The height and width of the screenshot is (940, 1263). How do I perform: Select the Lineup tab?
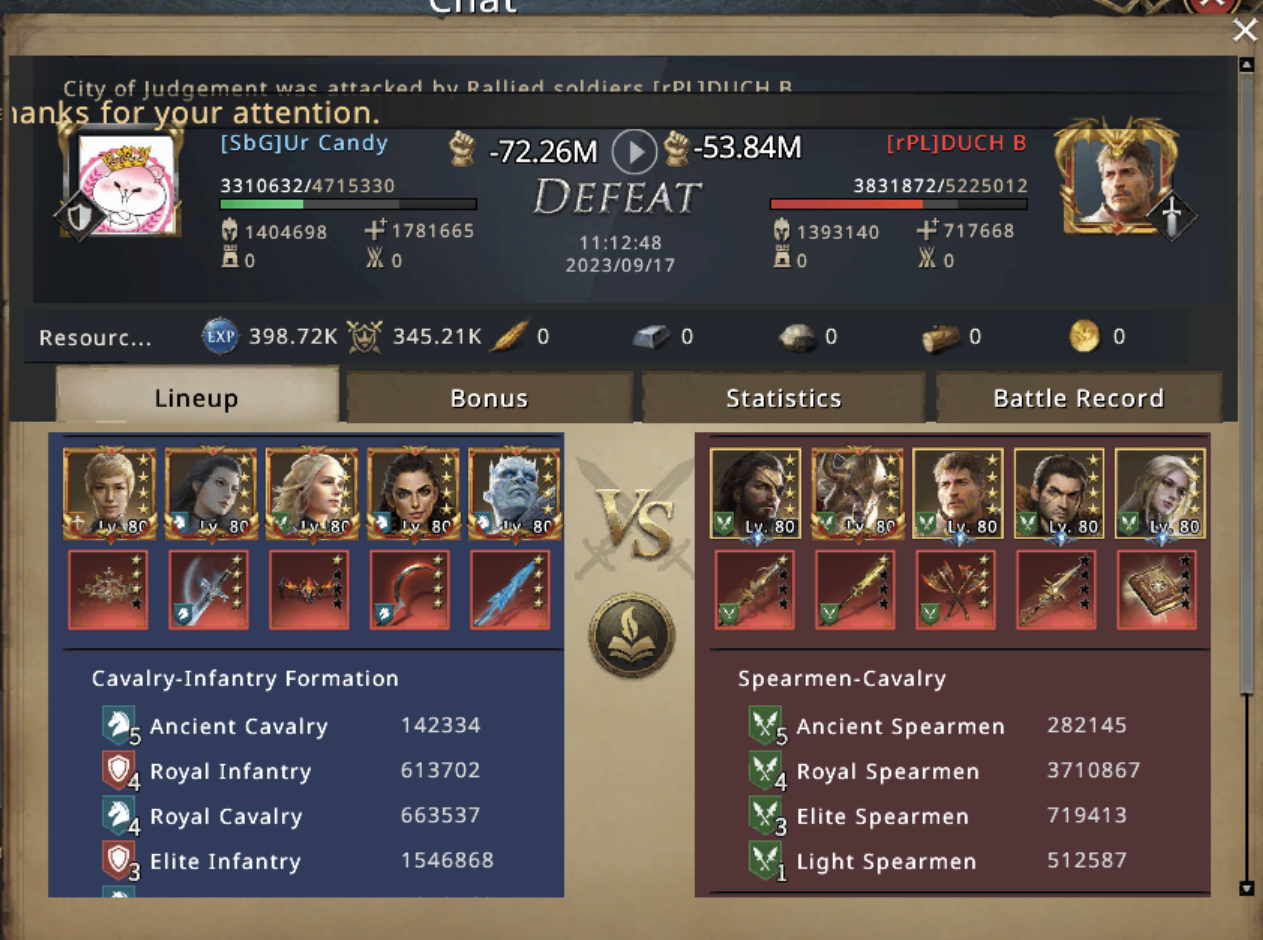point(196,396)
